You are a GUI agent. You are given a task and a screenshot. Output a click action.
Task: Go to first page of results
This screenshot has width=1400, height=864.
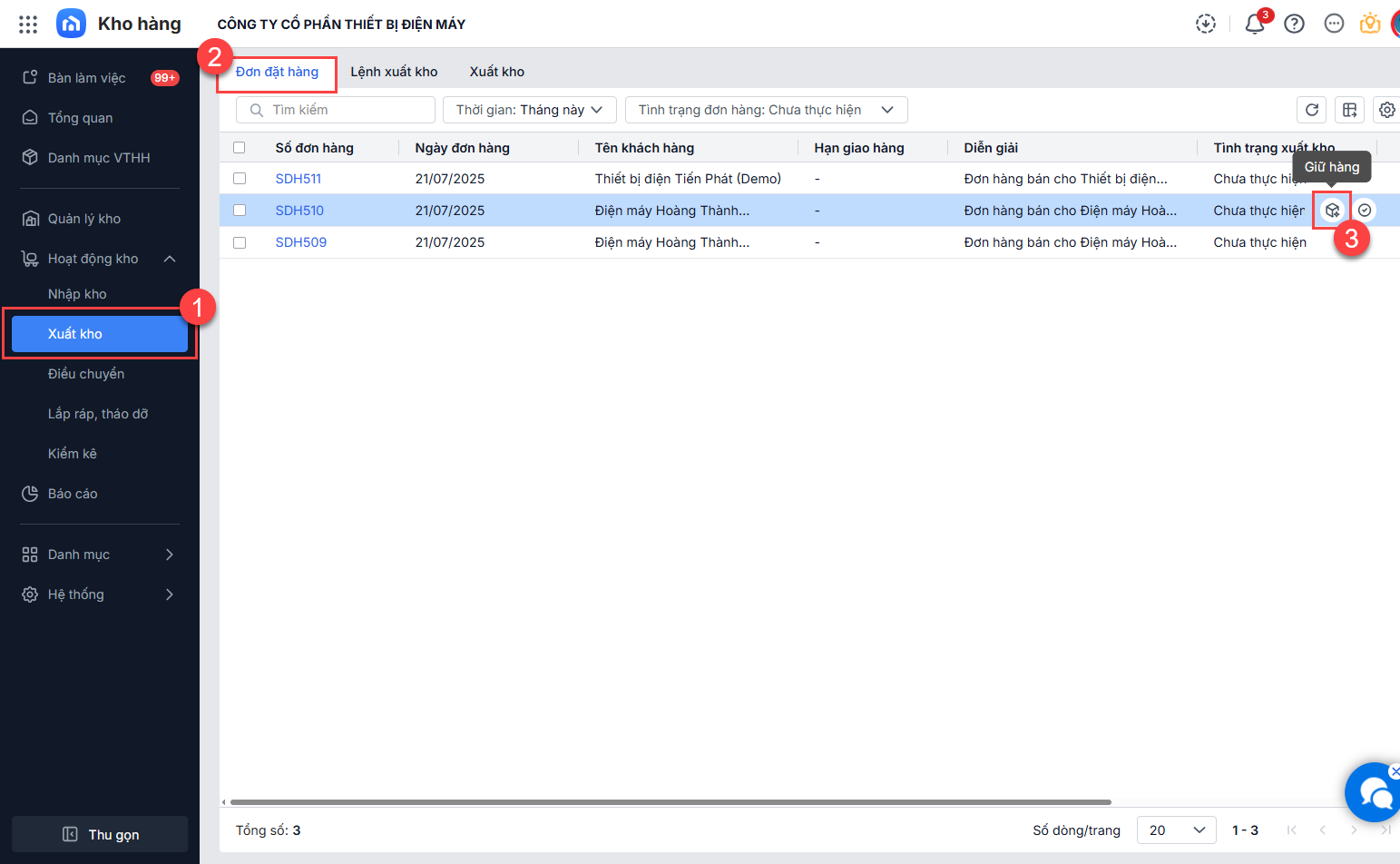(1292, 830)
